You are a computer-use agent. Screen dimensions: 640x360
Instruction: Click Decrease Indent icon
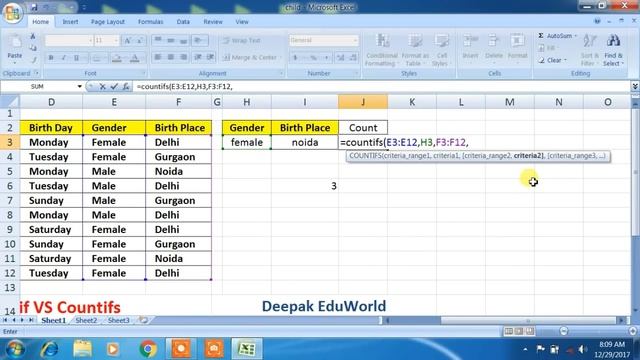(198, 58)
